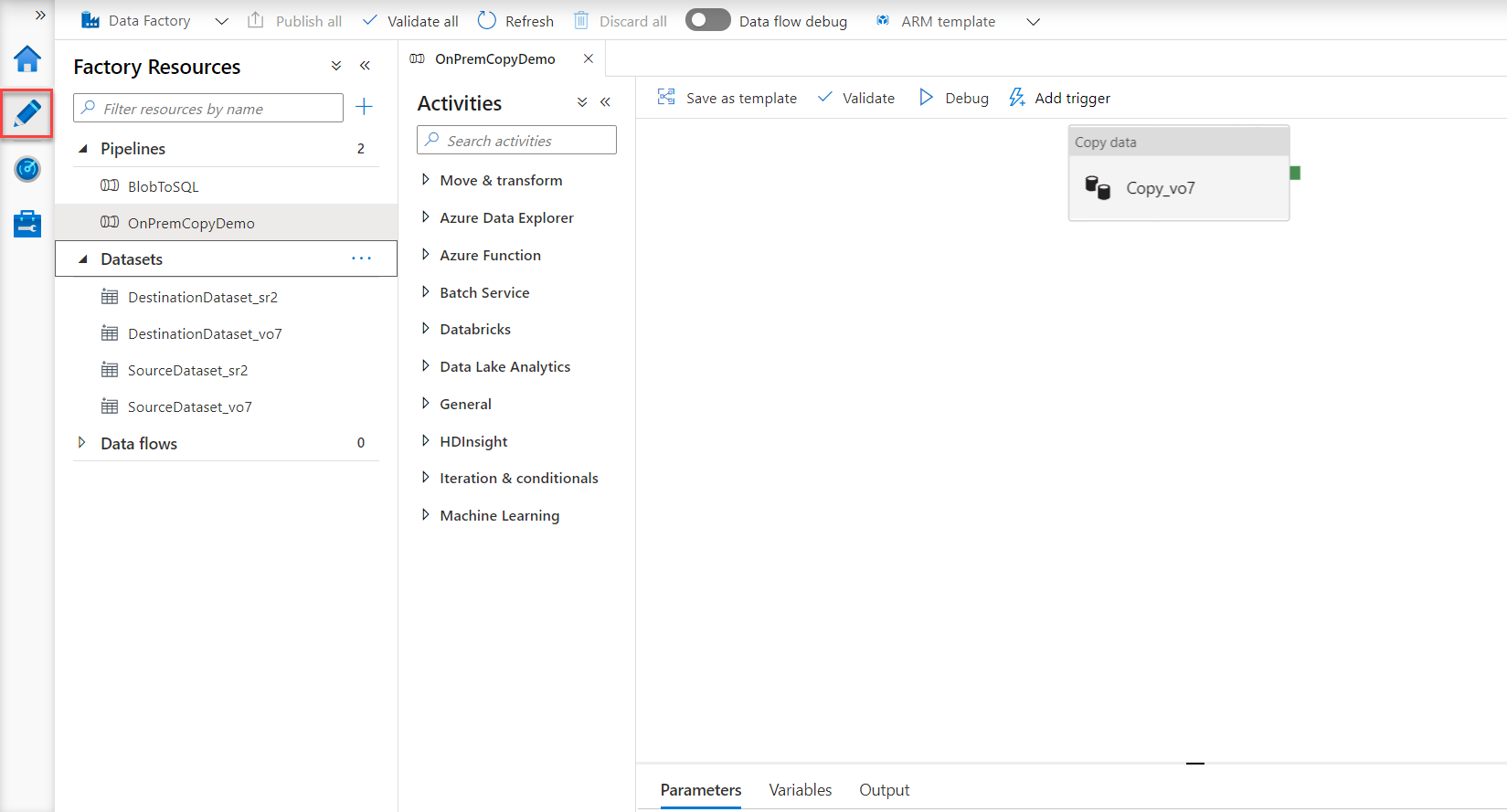Expand the Data Lake Analytics category
The image size is (1507, 812).
(x=425, y=366)
